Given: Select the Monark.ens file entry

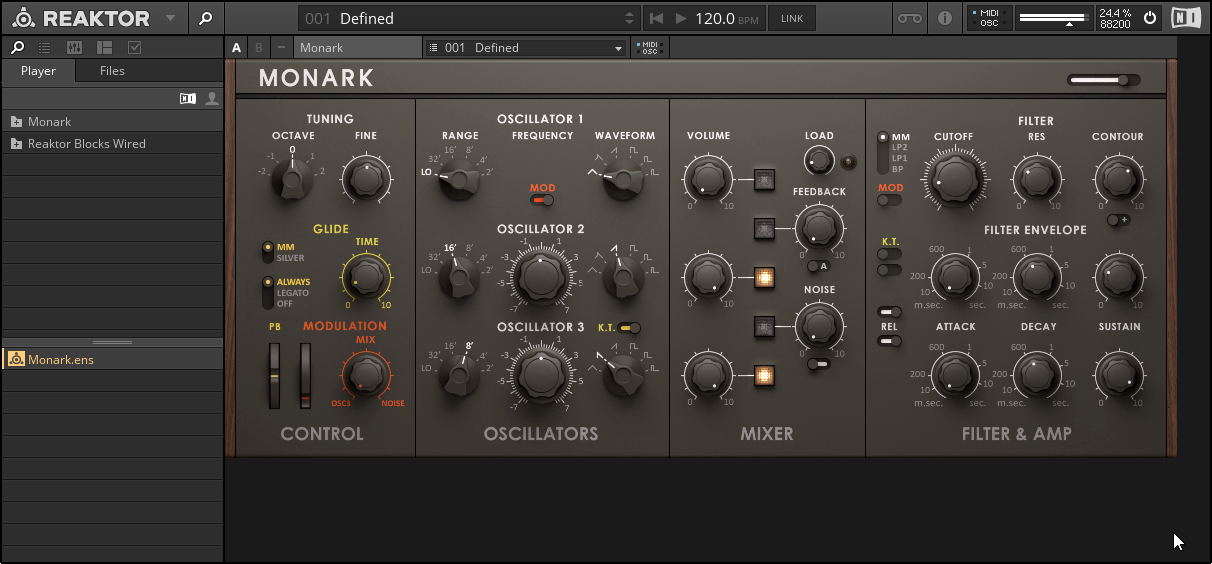Looking at the screenshot, I should 112,359.
